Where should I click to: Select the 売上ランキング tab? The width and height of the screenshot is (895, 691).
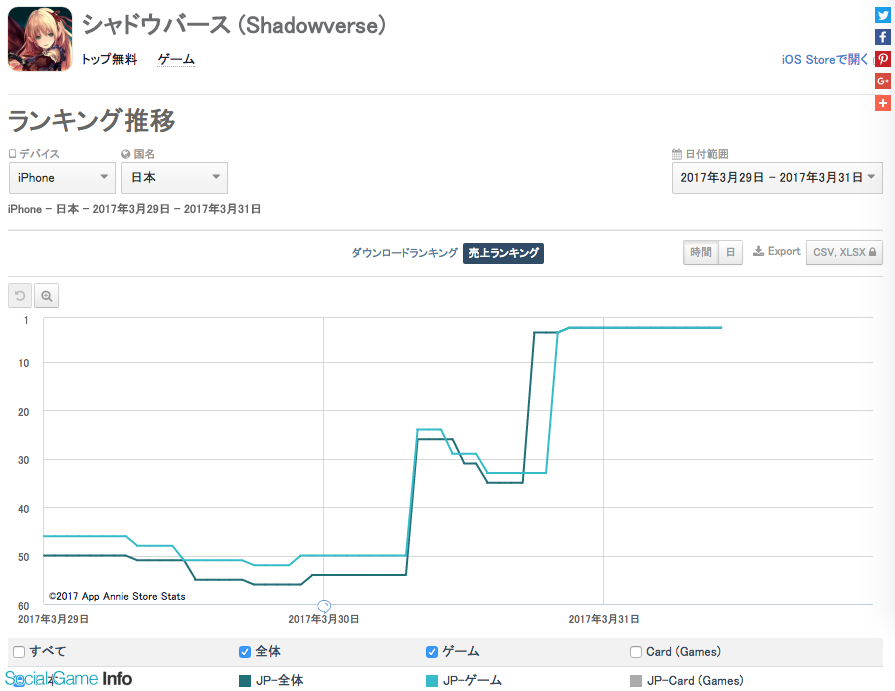coord(503,253)
